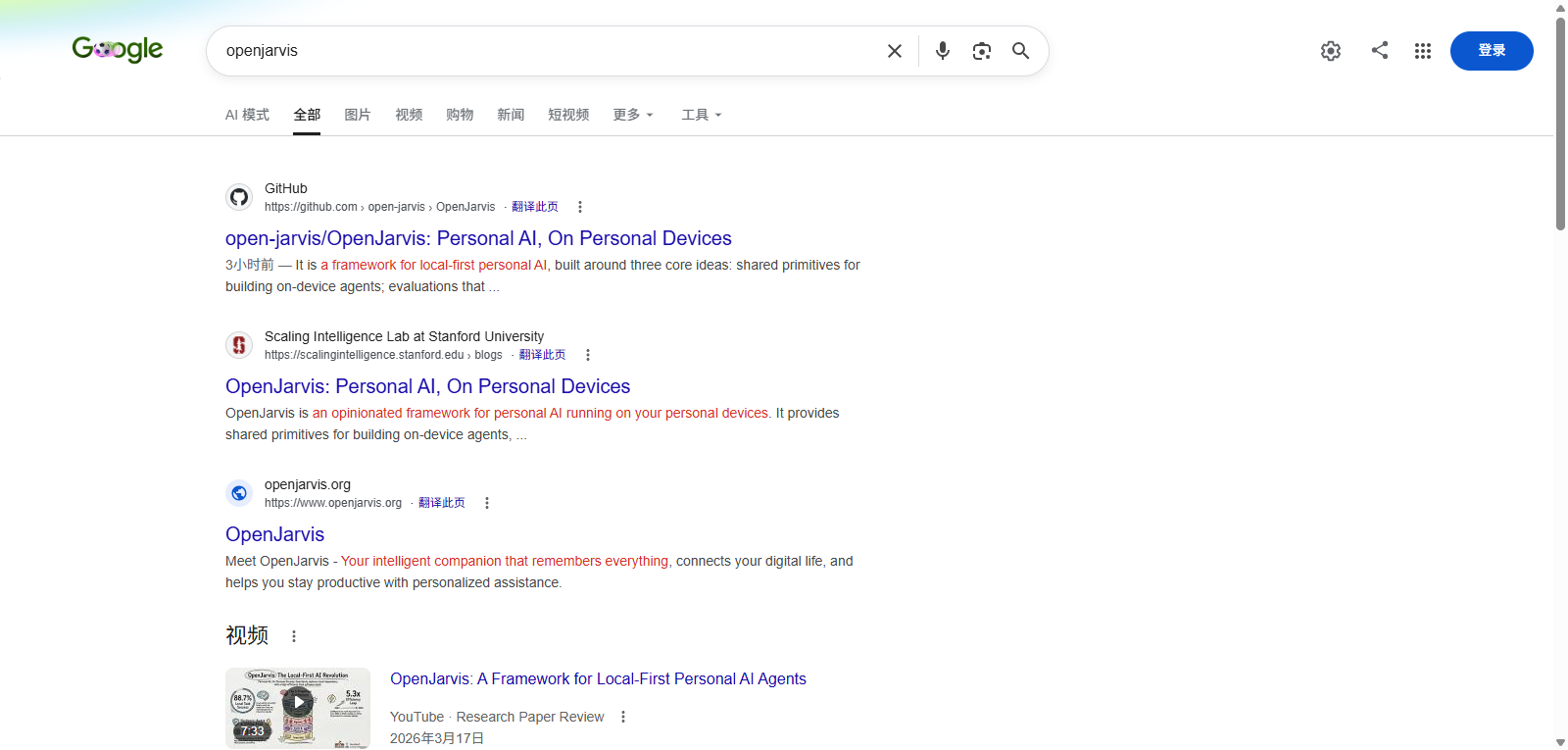Open open-jarvis/OpenJarvis GitHub result title
This screenshot has height=750, width=1568.
pyautogui.click(x=478, y=238)
